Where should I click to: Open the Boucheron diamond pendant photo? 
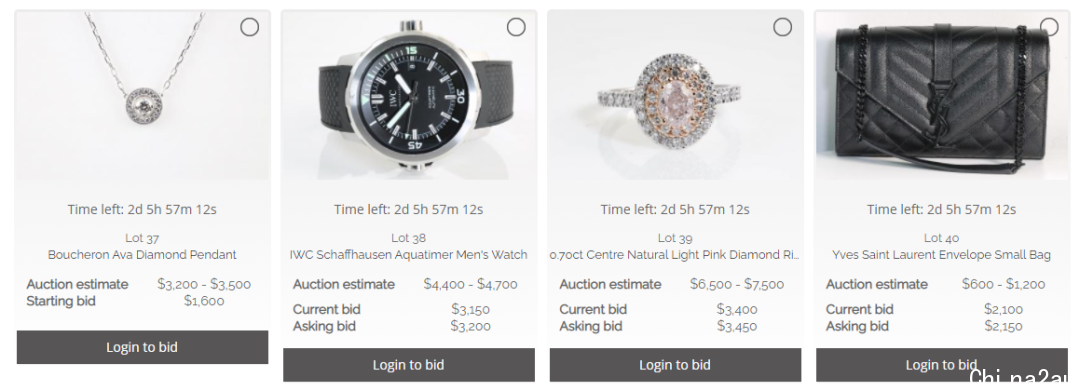point(143,96)
